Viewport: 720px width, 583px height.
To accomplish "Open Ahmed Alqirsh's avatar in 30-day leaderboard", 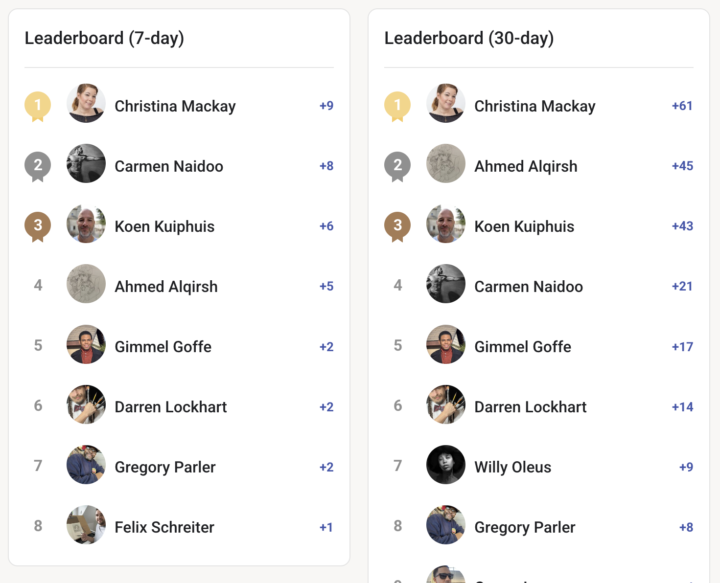I will point(446,164).
